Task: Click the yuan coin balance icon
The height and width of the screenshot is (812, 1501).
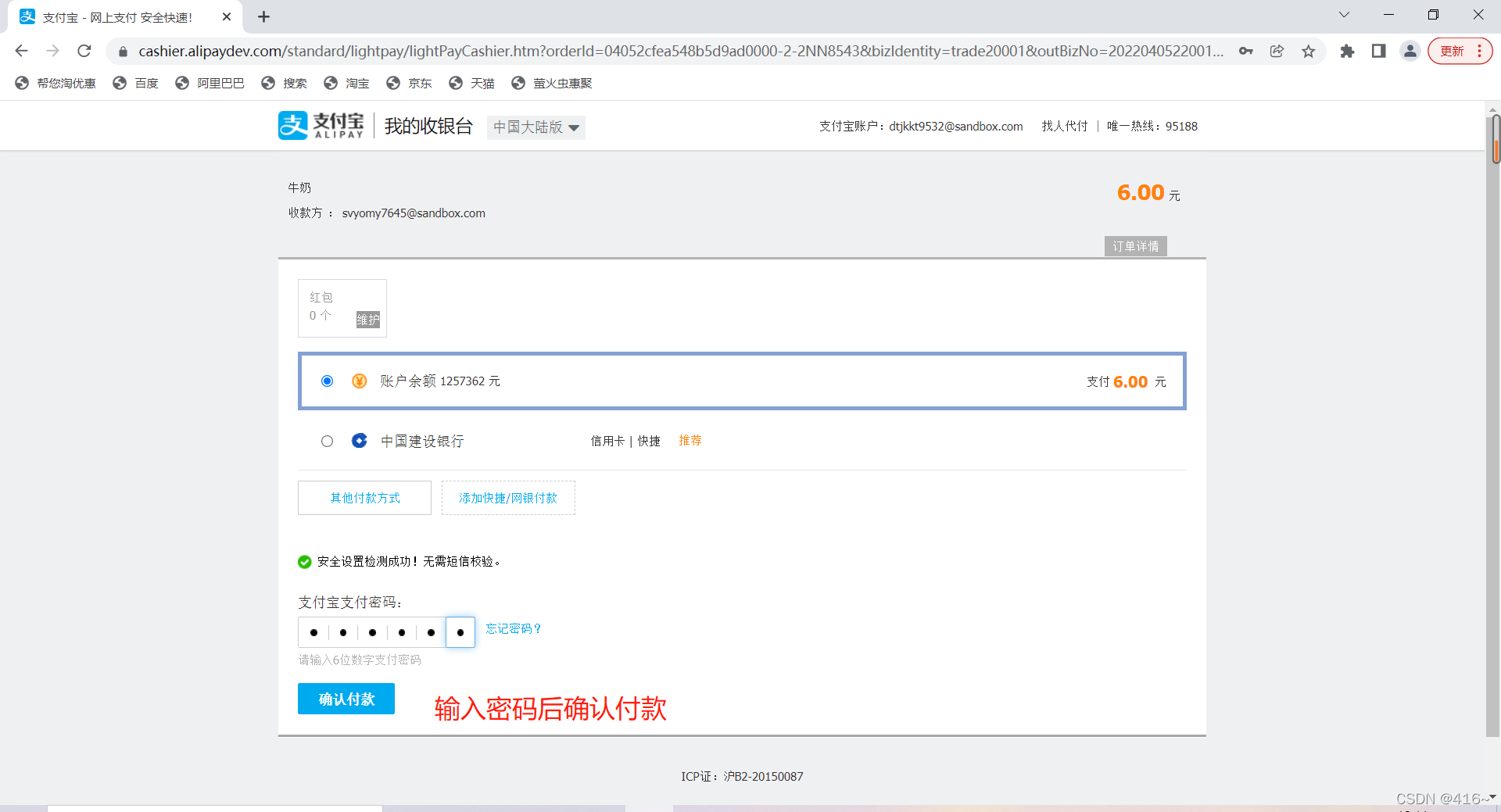Action: click(359, 381)
